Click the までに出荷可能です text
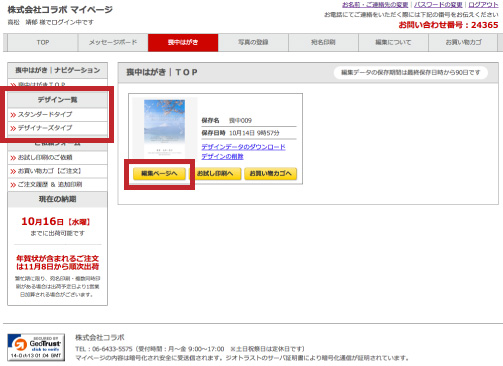Viewport: 503px width, 366px height. click(x=58, y=233)
